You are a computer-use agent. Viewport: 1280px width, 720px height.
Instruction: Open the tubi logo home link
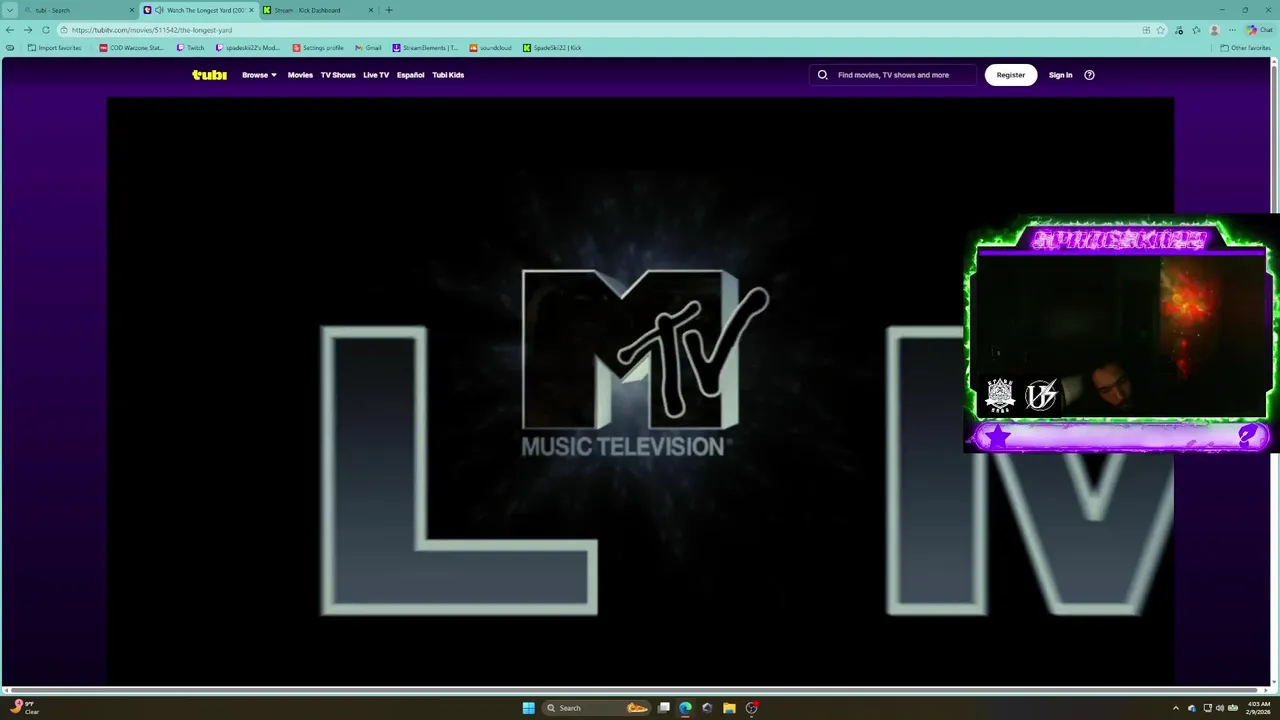click(209, 75)
